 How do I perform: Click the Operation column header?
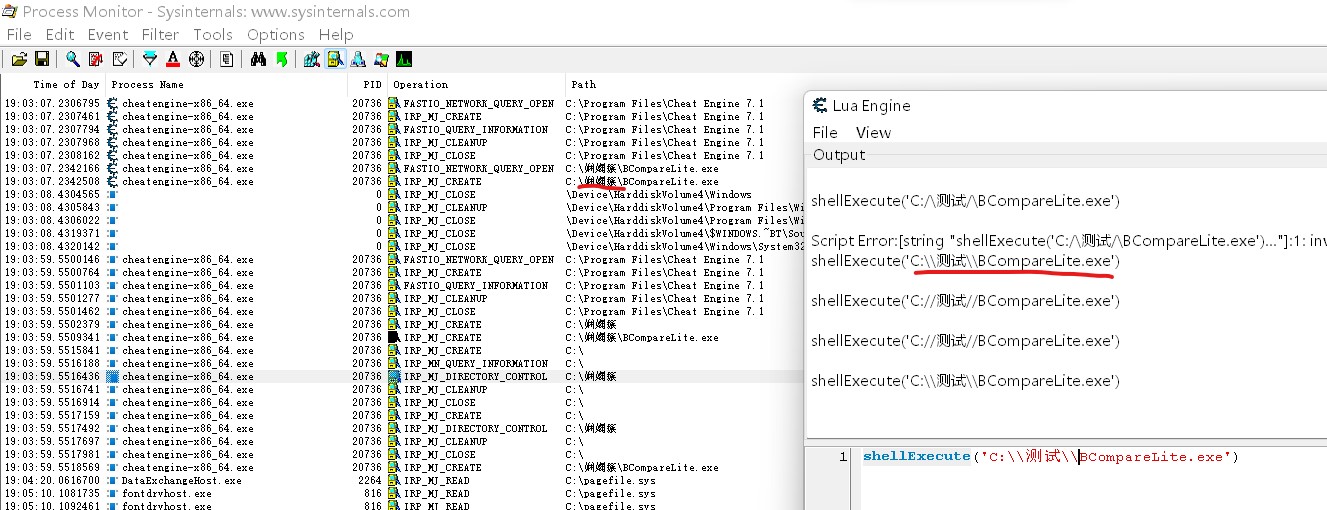coord(421,85)
